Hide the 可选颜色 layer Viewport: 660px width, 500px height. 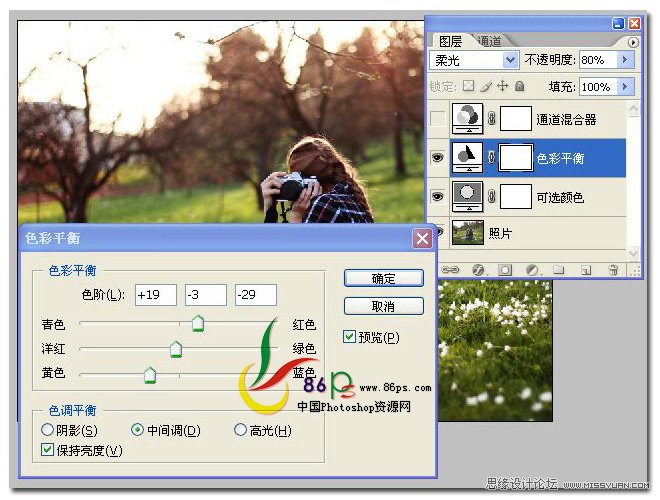437,197
